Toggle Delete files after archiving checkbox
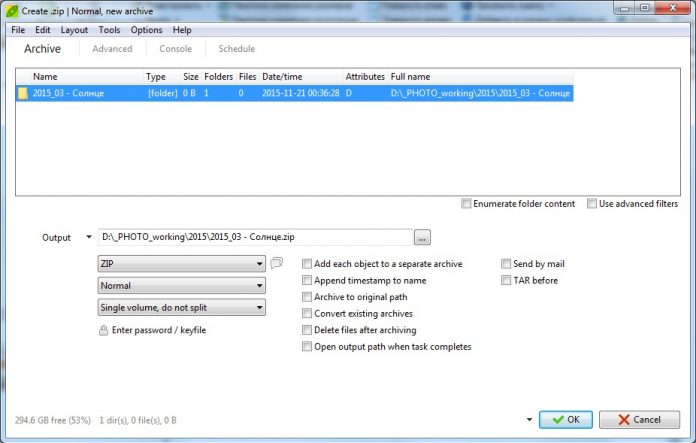The width and height of the screenshot is (696, 443). point(307,330)
